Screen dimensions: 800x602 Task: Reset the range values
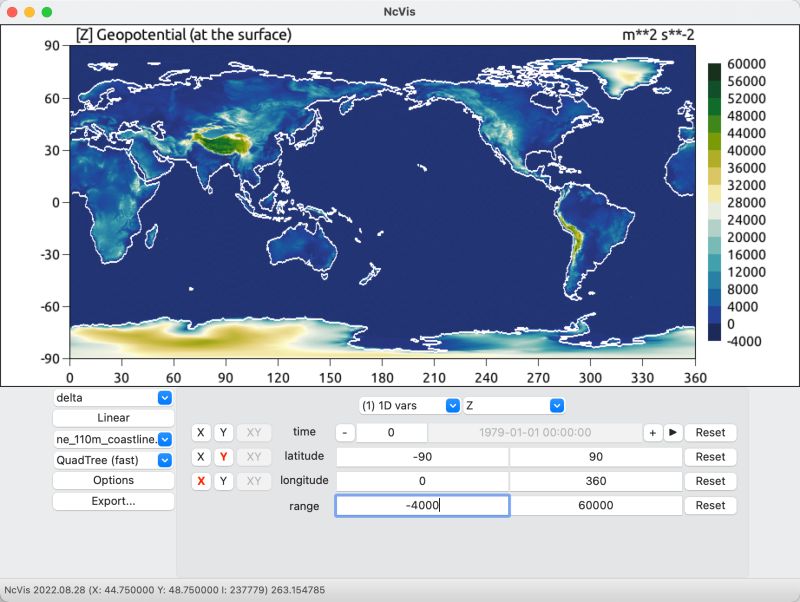pos(710,505)
